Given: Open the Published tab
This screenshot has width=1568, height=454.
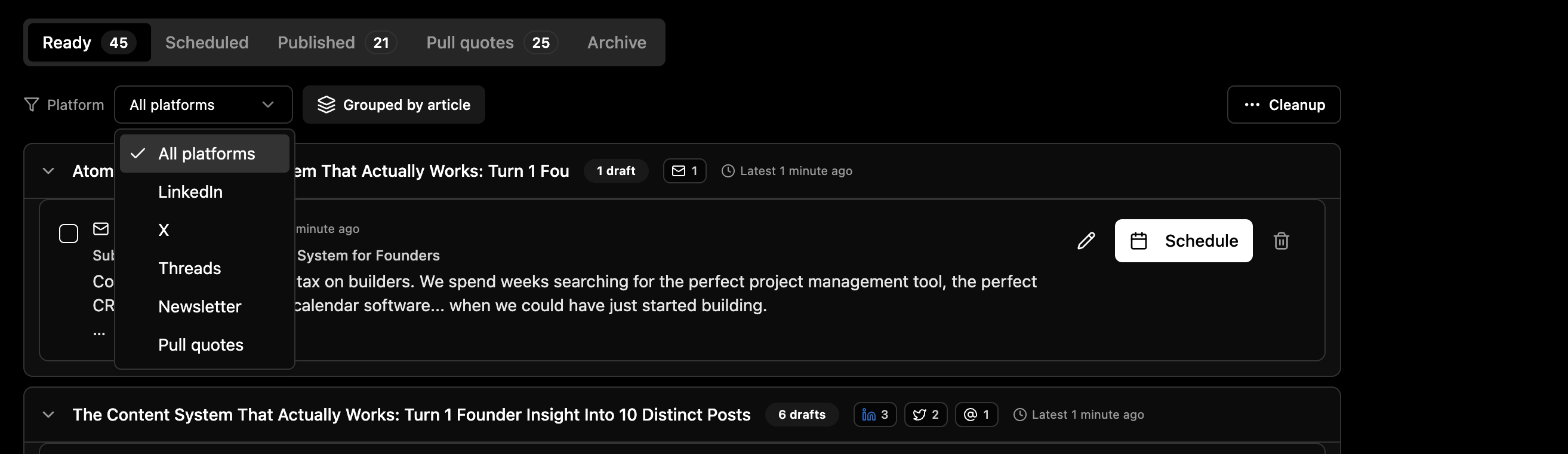Looking at the screenshot, I should 337,42.
